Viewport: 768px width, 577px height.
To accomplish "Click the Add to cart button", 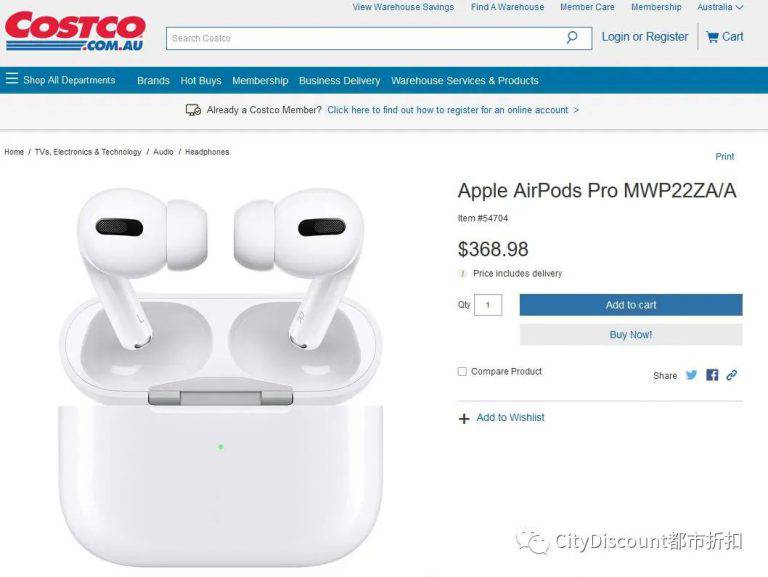I will point(631,305).
